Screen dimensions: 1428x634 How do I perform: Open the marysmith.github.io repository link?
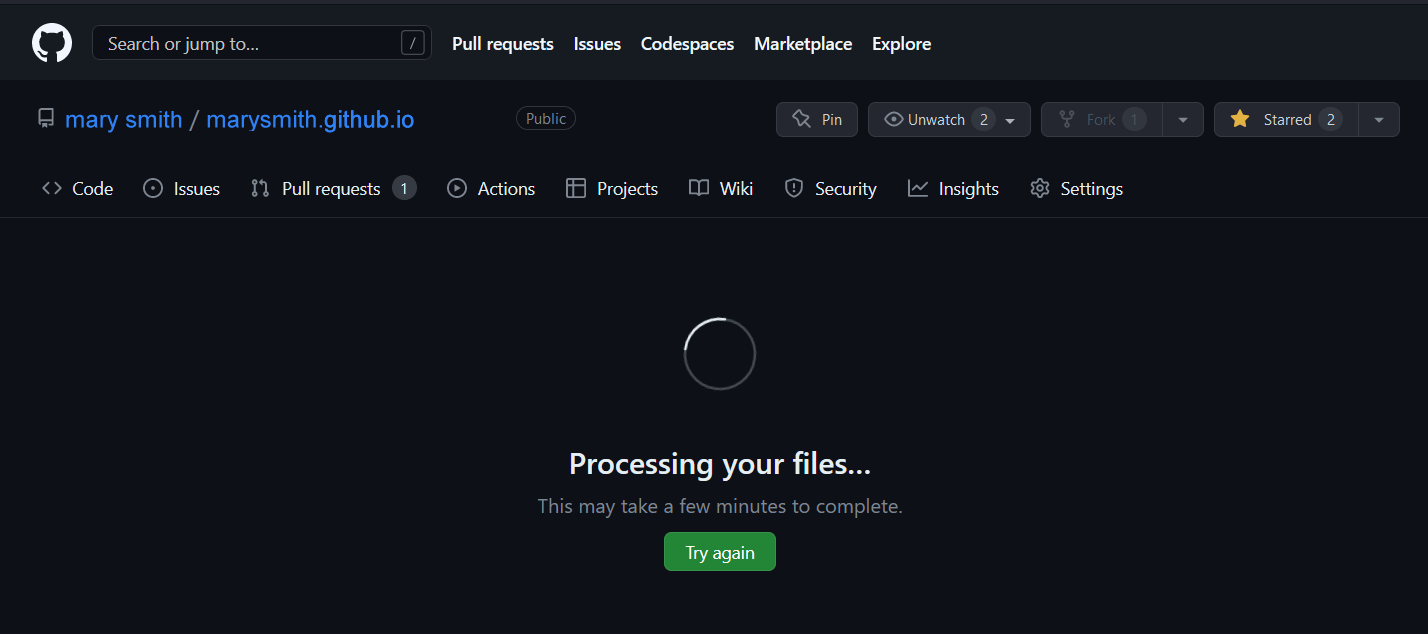point(310,120)
